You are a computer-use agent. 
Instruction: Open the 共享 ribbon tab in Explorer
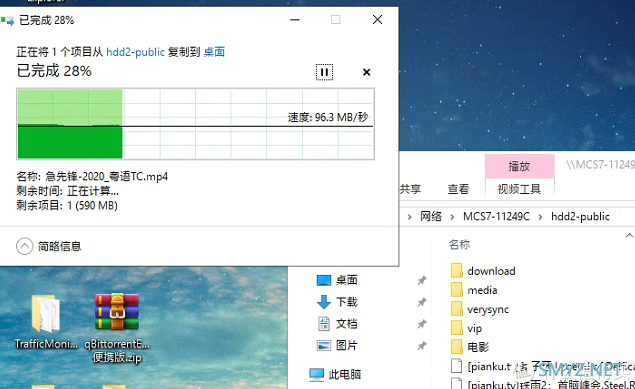pyautogui.click(x=410, y=189)
